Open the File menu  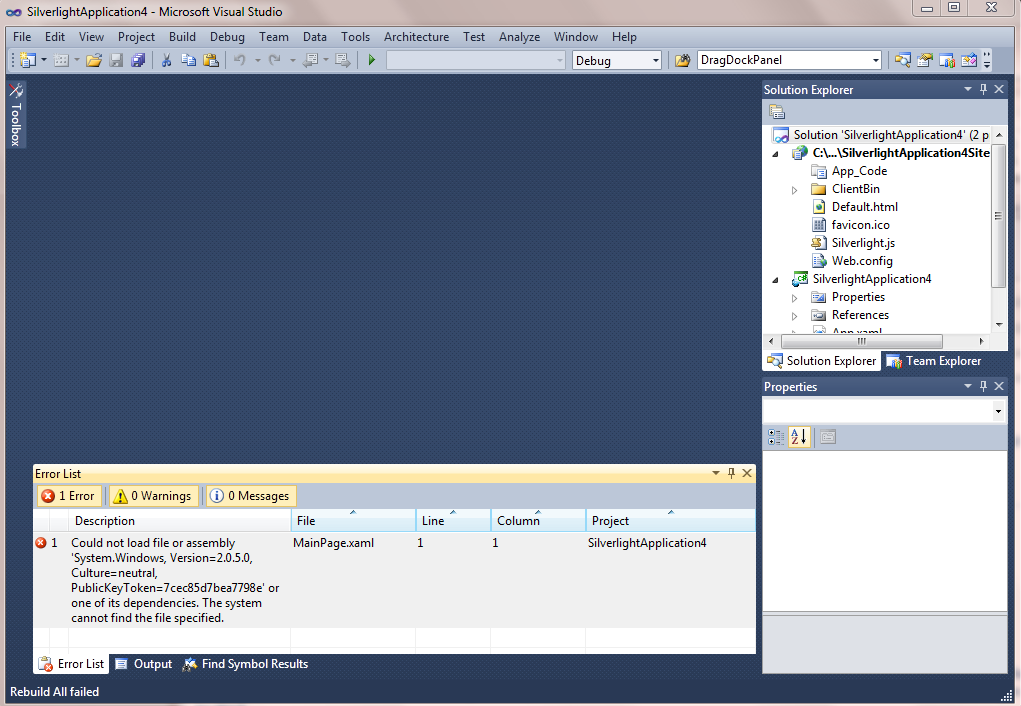click(x=22, y=37)
